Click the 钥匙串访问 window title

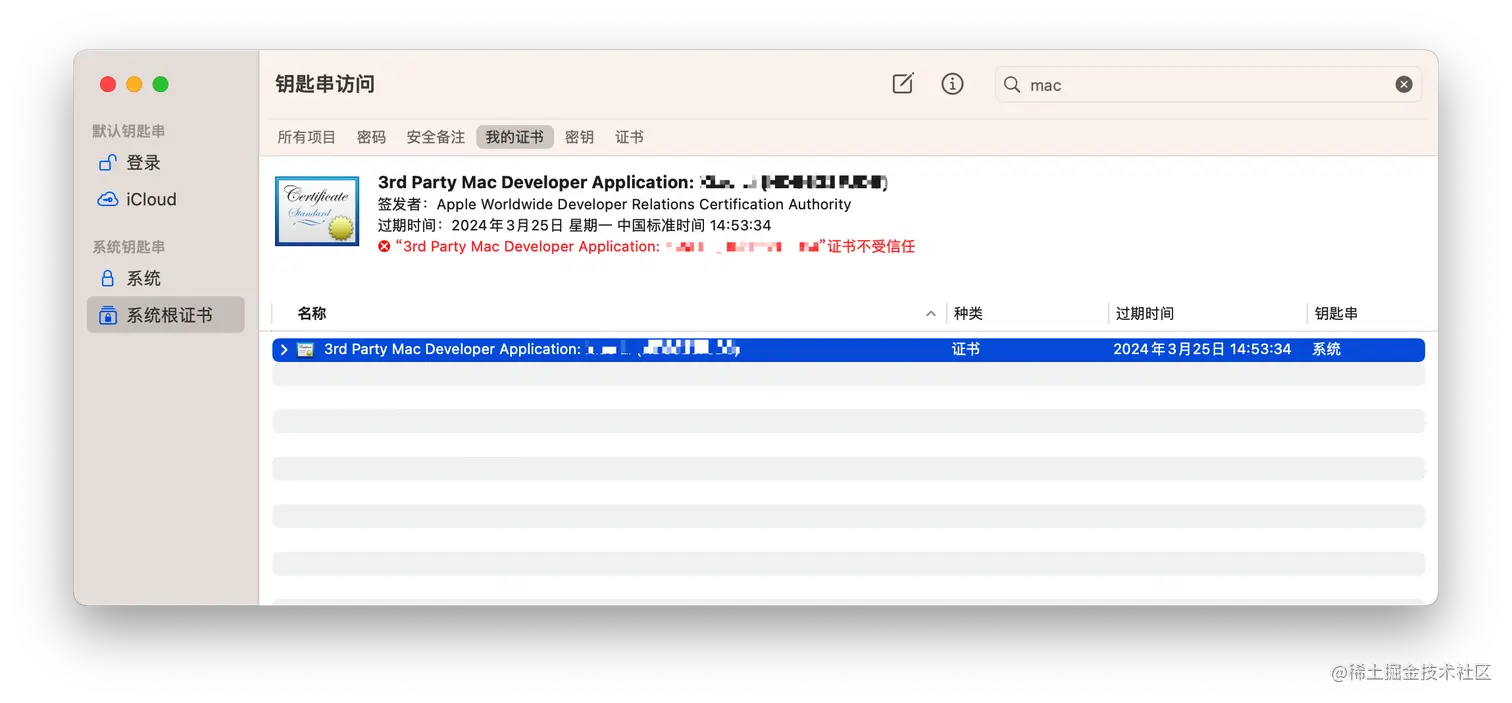(x=325, y=84)
